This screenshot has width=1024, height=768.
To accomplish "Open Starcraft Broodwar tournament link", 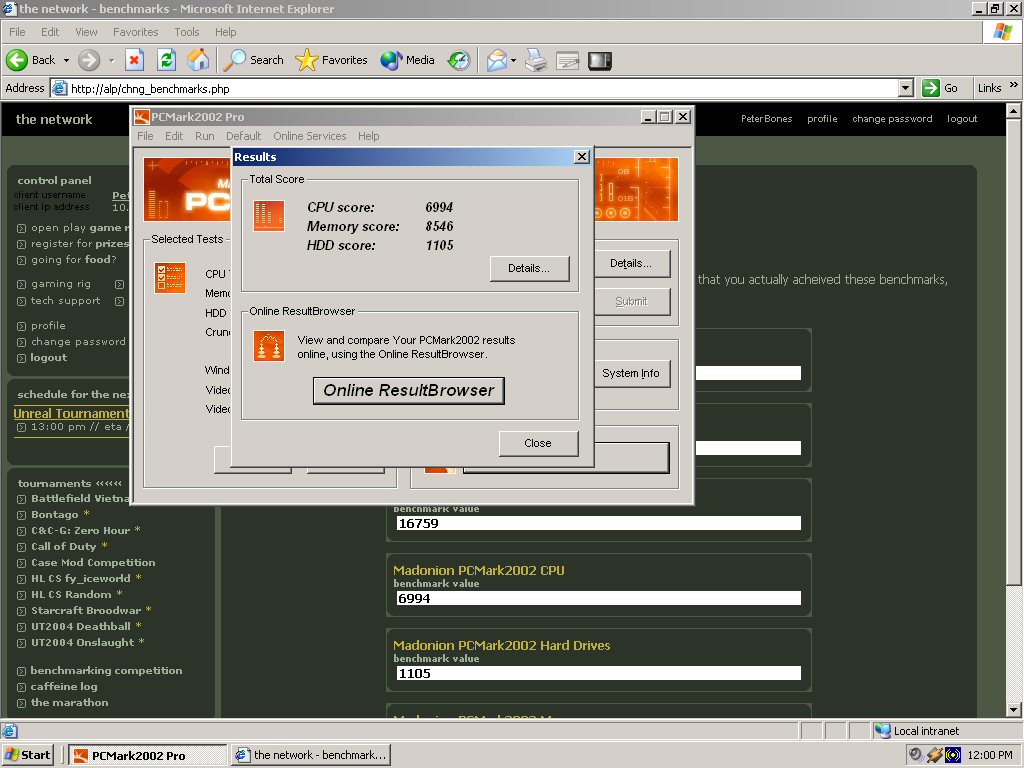I will point(86,611).
